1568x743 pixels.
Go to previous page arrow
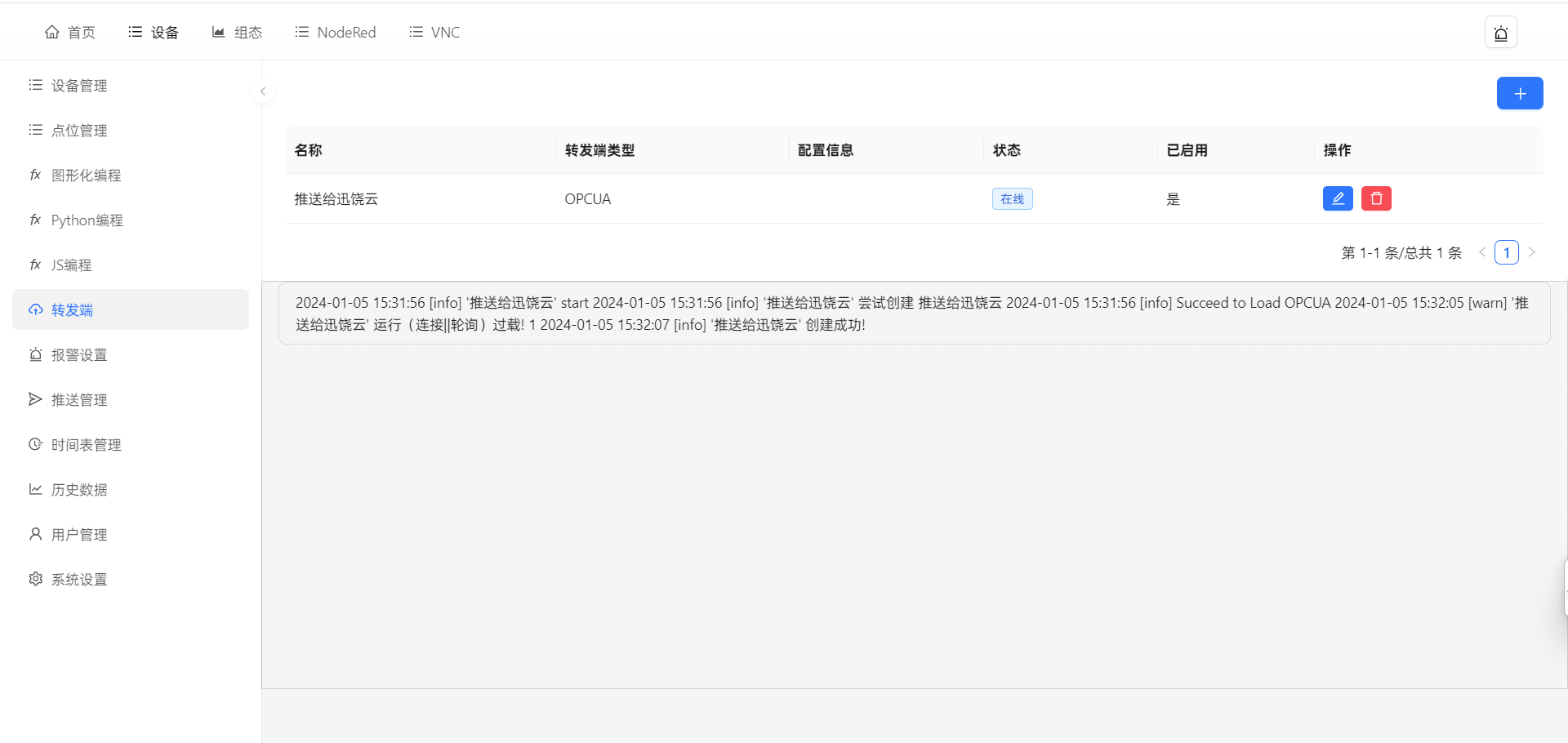coord(1481,252)
